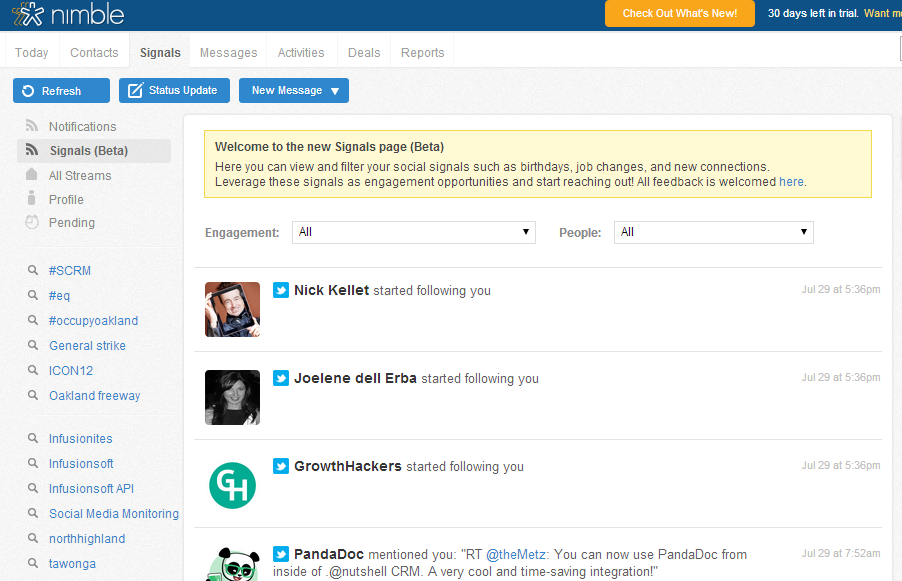Click the Twitter icon next to Nick Kellet
The image size is (902, 581).
coord(281,290)
